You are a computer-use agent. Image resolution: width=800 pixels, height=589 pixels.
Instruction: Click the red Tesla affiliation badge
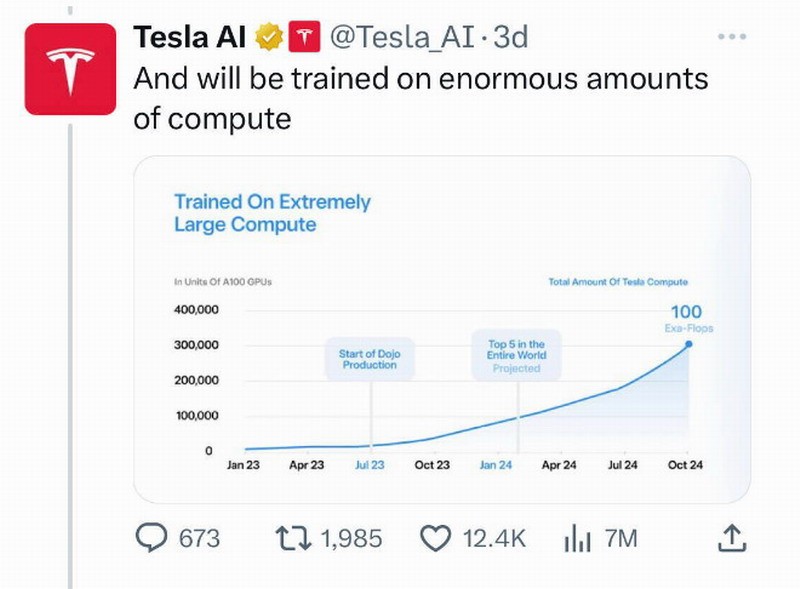tap(303, 37)
